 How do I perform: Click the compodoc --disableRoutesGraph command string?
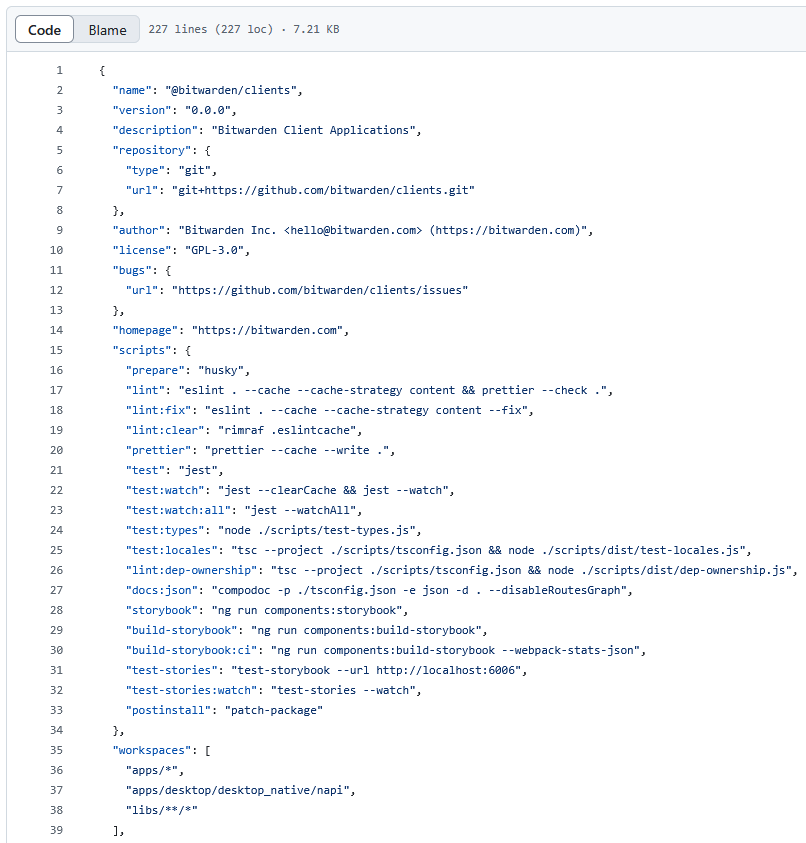click(419, 590)
